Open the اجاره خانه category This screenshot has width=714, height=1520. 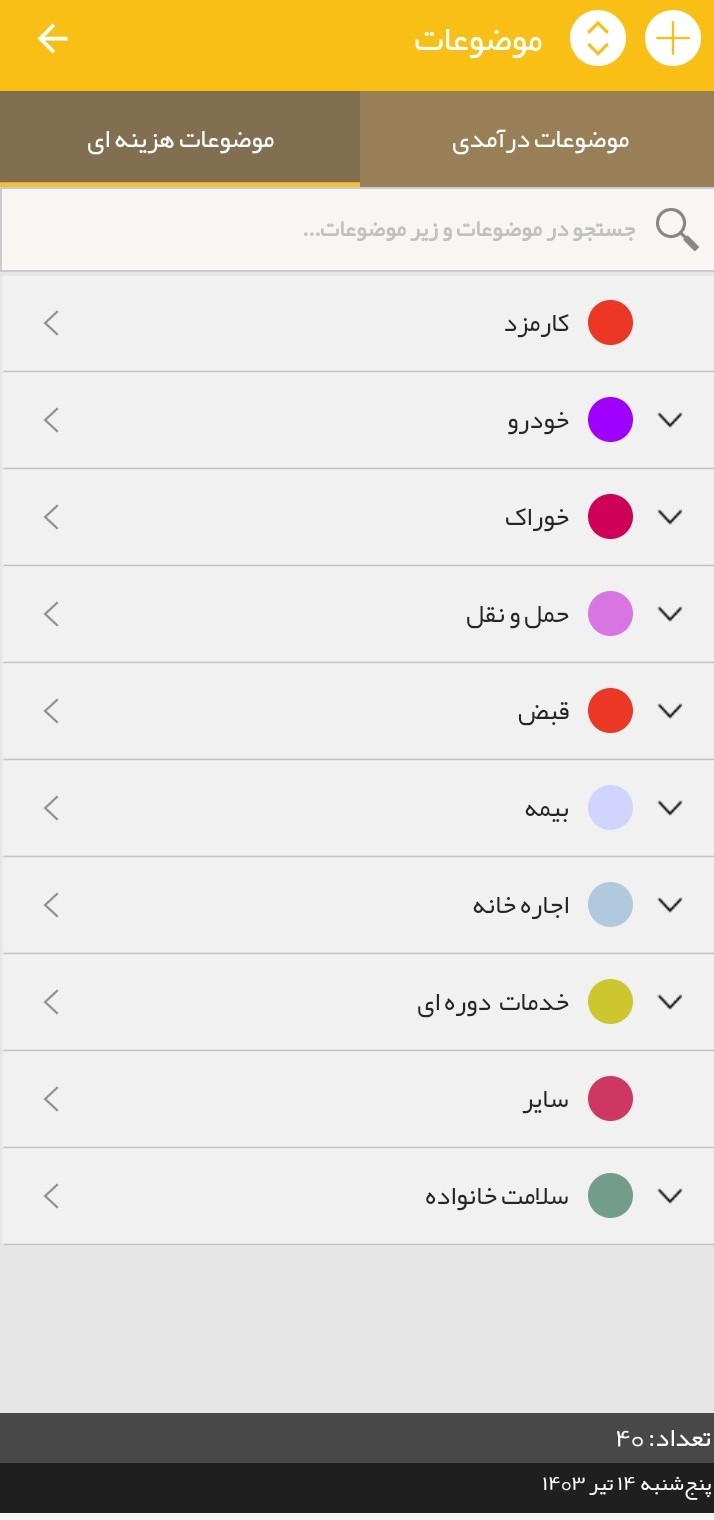coord(520,905)
